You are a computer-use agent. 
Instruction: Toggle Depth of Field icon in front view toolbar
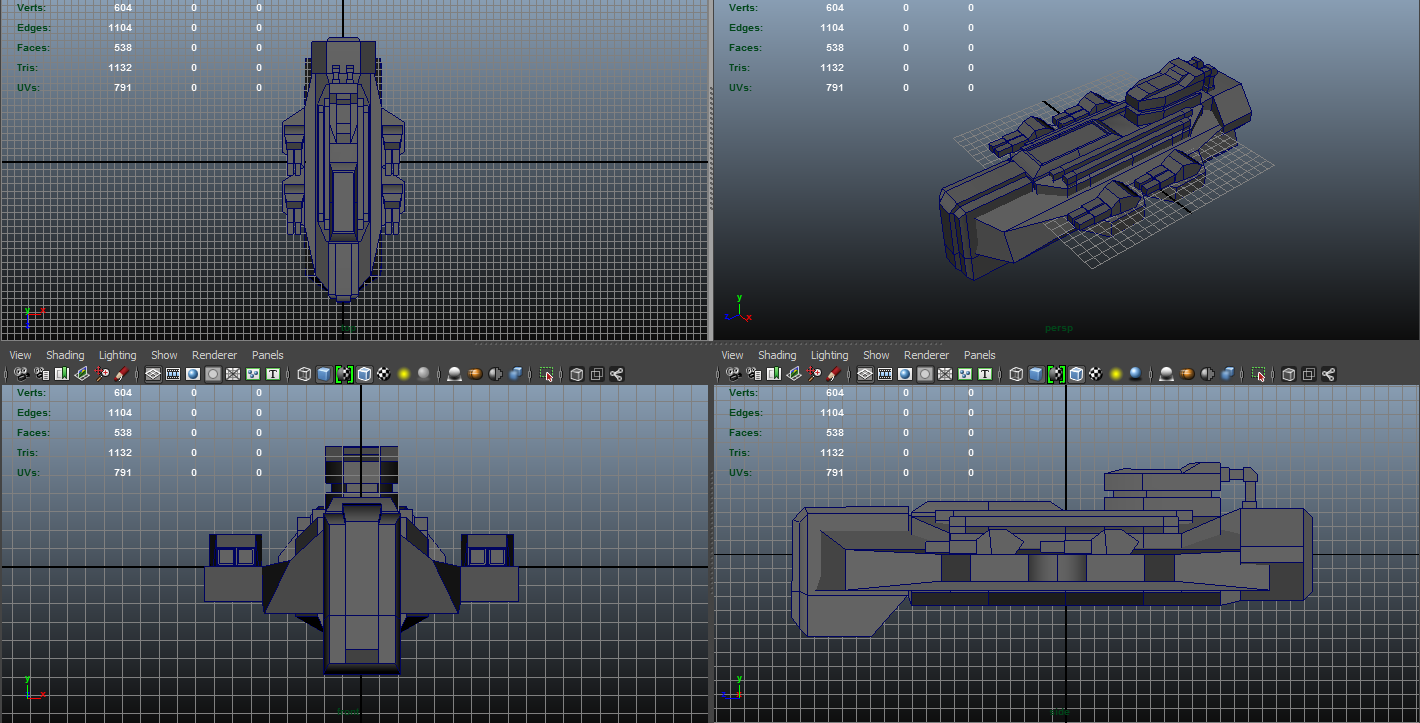(x=515, y=374)
